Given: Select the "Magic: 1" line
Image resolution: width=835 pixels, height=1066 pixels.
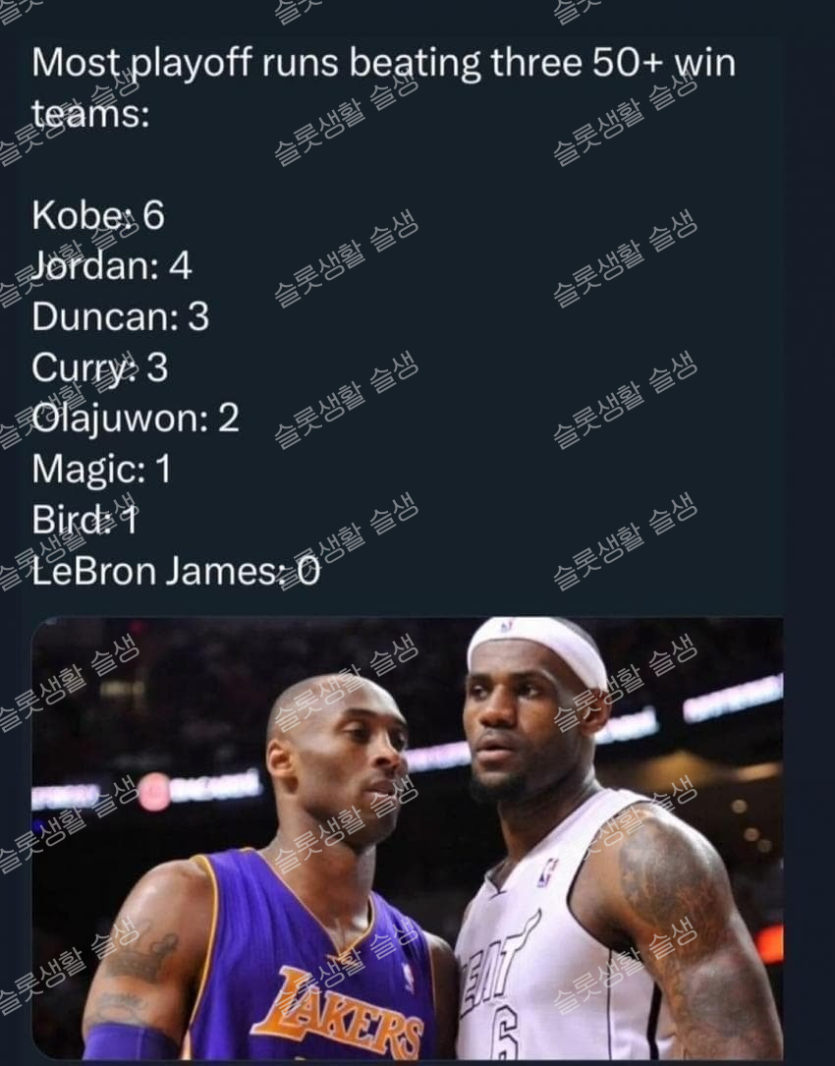Looking at the screenshot, I should point(101,469).
